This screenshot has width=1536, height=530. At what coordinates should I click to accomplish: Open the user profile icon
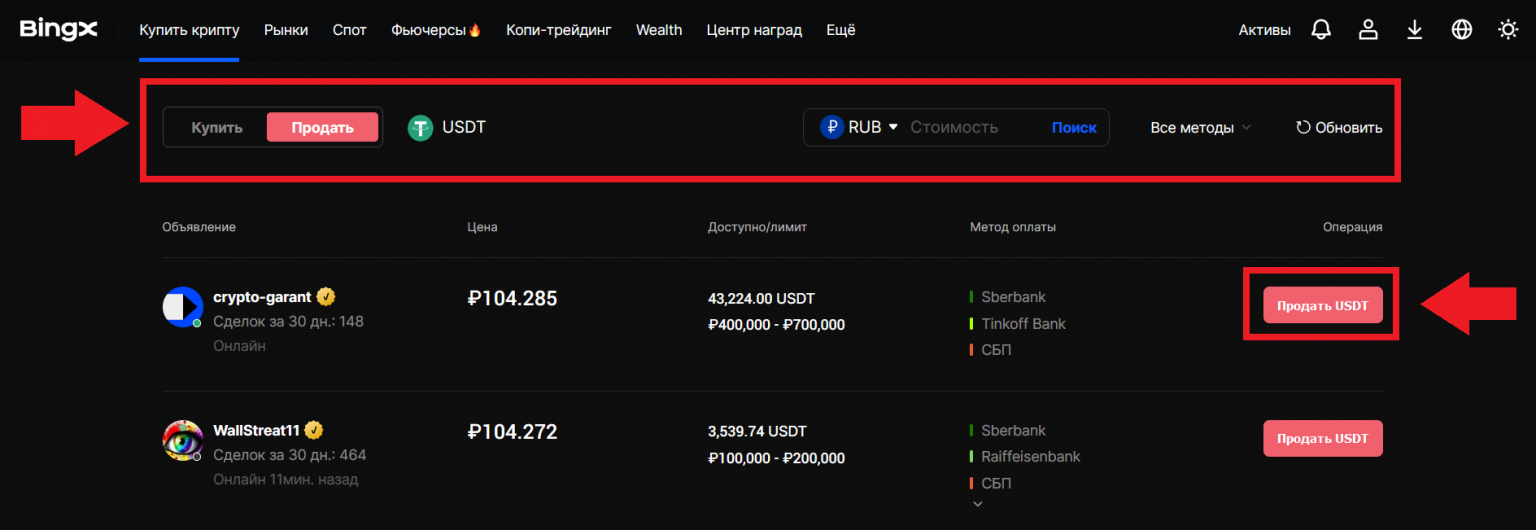tap(1368, 30)
